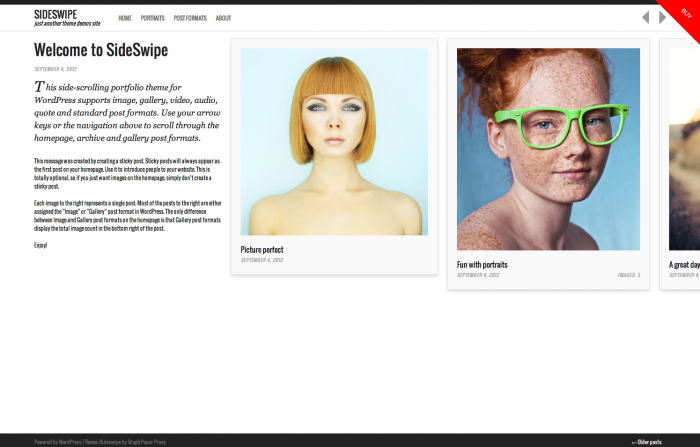The height and width of the screenshot is (447, 700).
Task: Click the right arrow navigation icon
Action: pyautogui.click(x=662, y=17)
